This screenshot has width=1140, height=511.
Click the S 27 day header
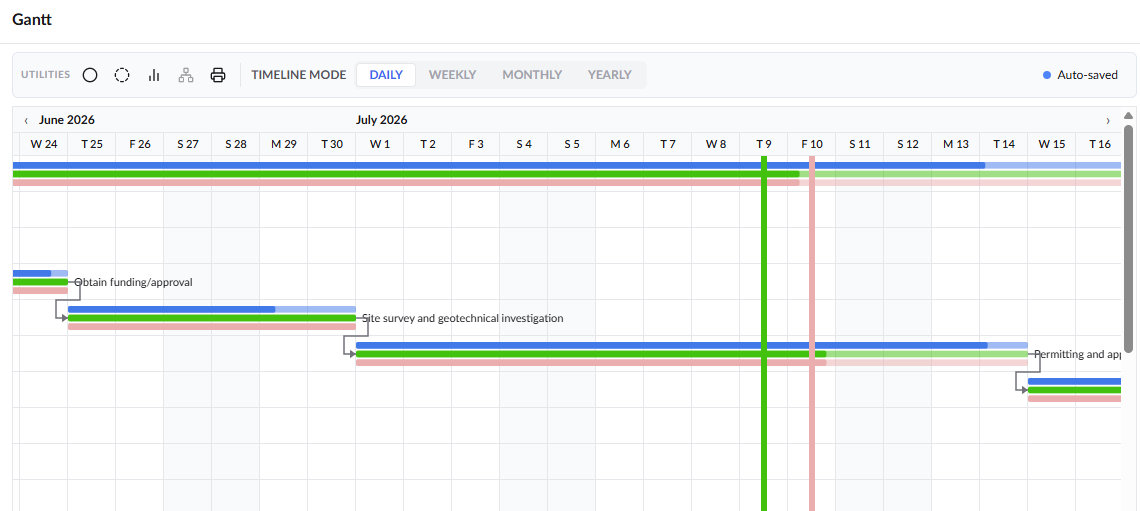coord(188,144)
